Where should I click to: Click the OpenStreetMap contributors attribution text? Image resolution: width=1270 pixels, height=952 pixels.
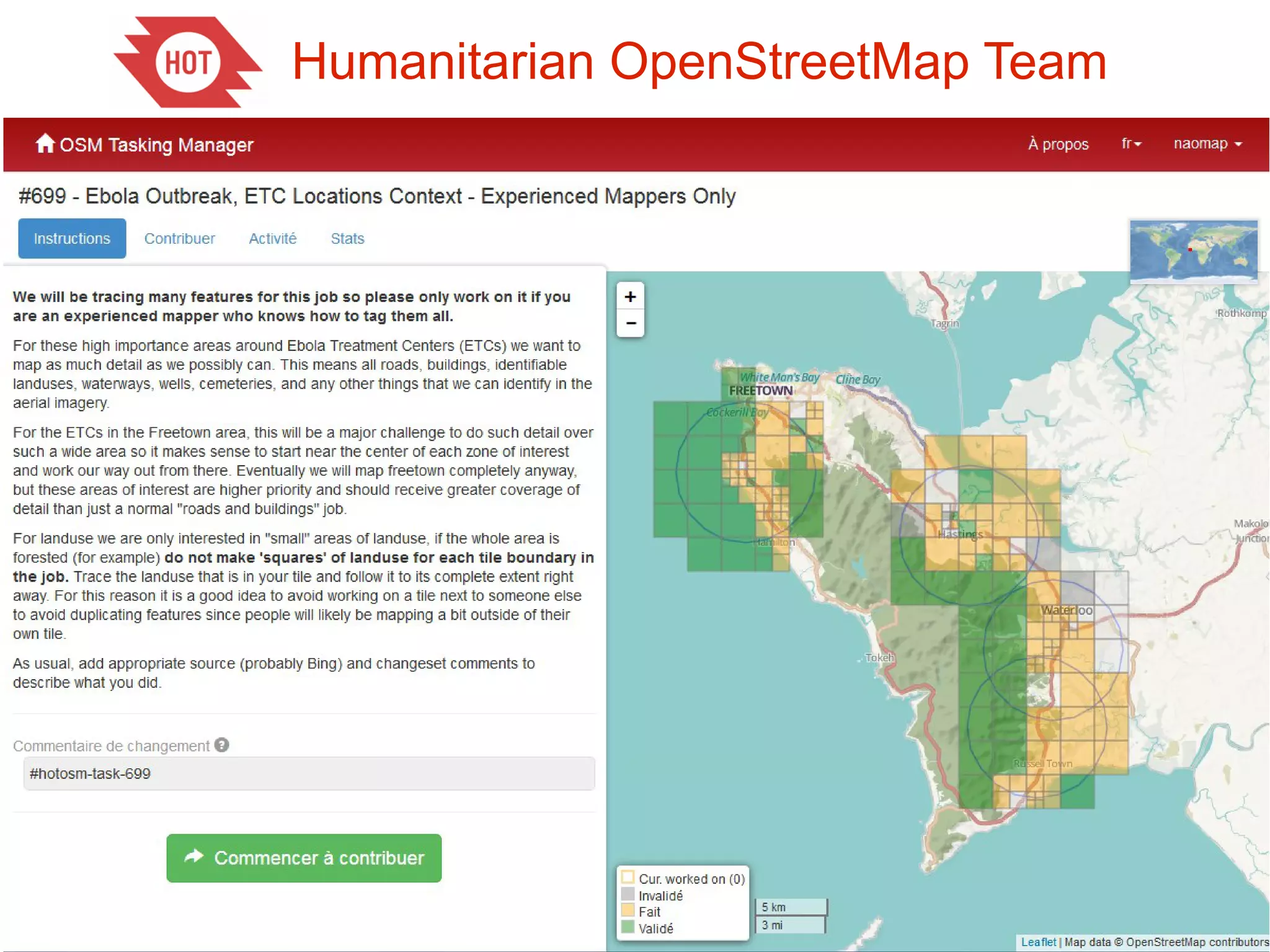pyautogui.click(x=1197, y=941)
